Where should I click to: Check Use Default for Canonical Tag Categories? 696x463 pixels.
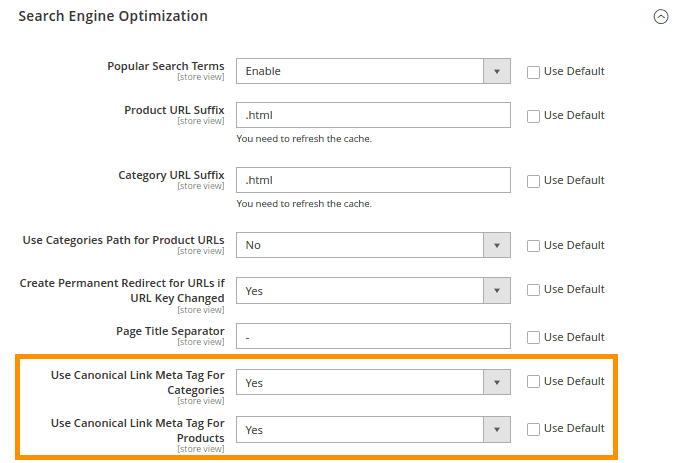[533, 382]
